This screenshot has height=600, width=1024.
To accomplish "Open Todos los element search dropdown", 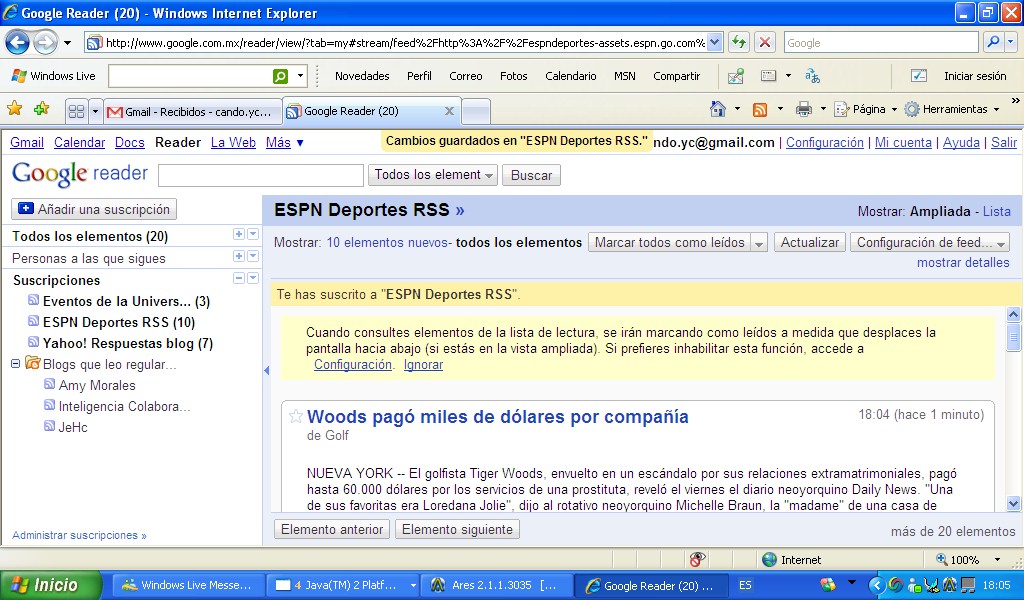I will (x=433, y=175).
